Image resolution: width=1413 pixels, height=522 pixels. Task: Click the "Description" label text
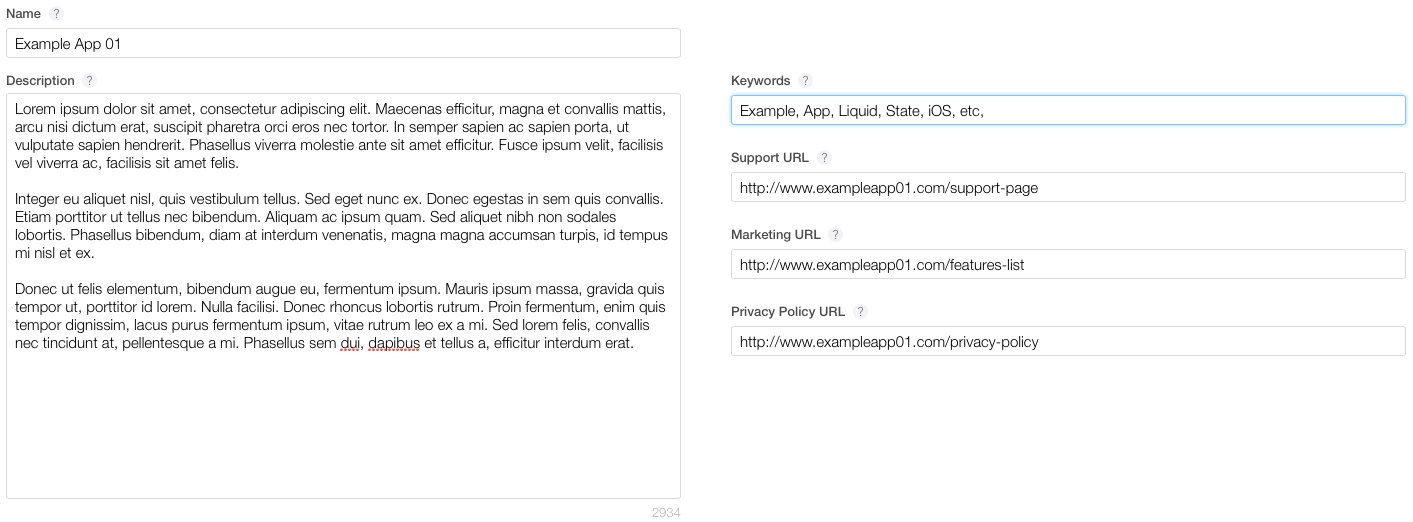pos(40,81)
